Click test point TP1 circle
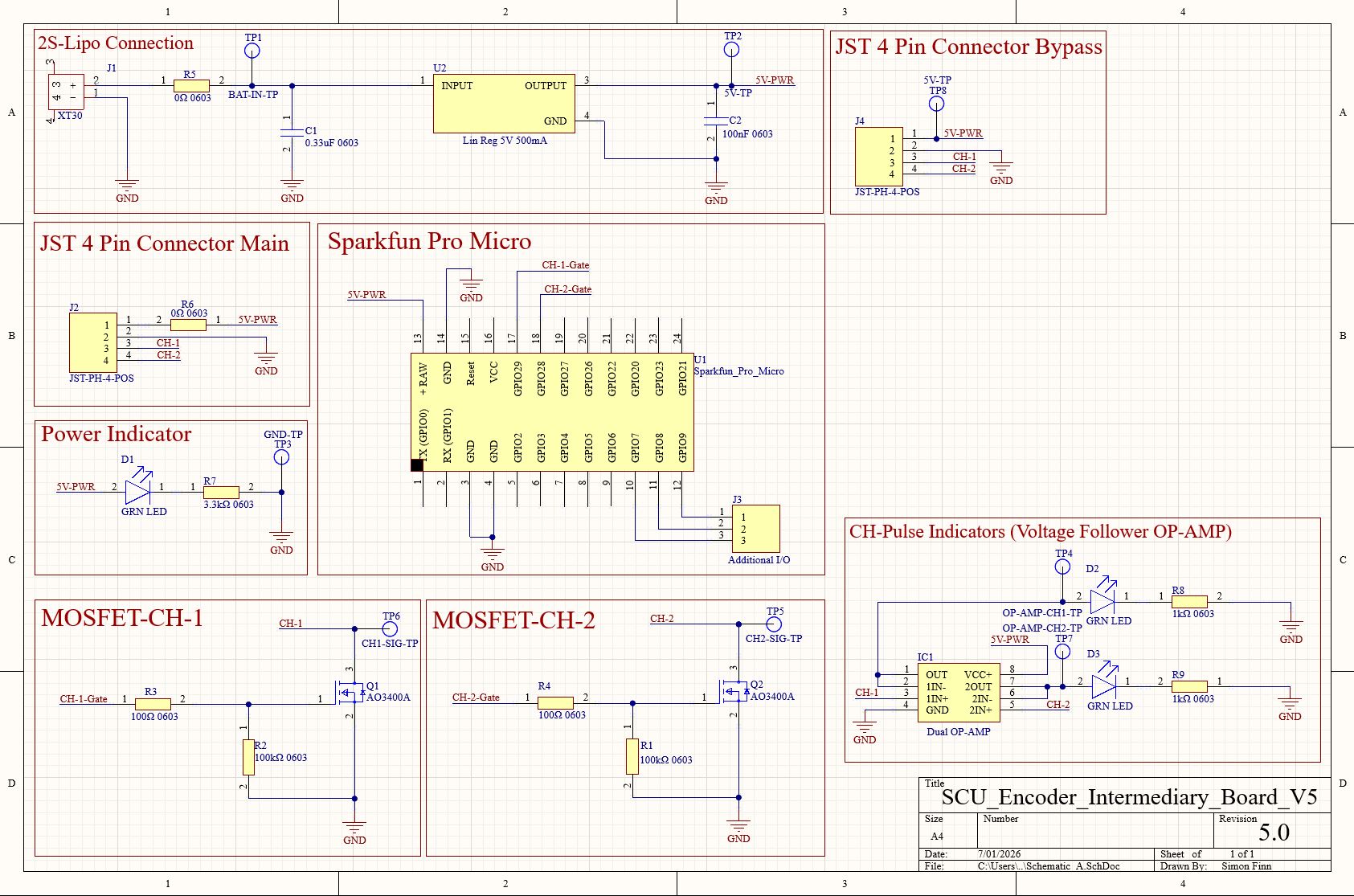Viewport: 1354px width, 896px height. 252,51
